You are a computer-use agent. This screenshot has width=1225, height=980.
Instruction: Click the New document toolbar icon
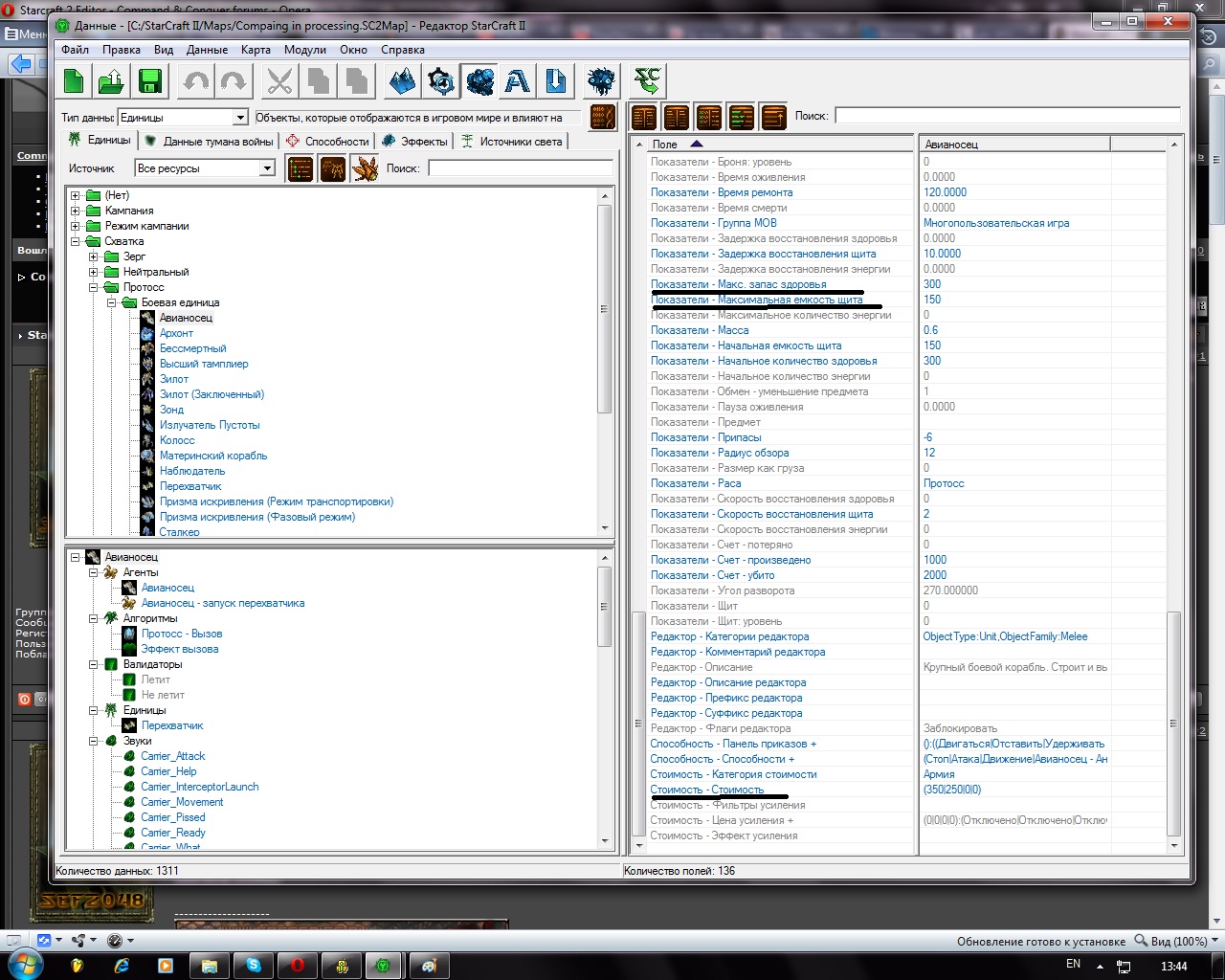point(74,81)
